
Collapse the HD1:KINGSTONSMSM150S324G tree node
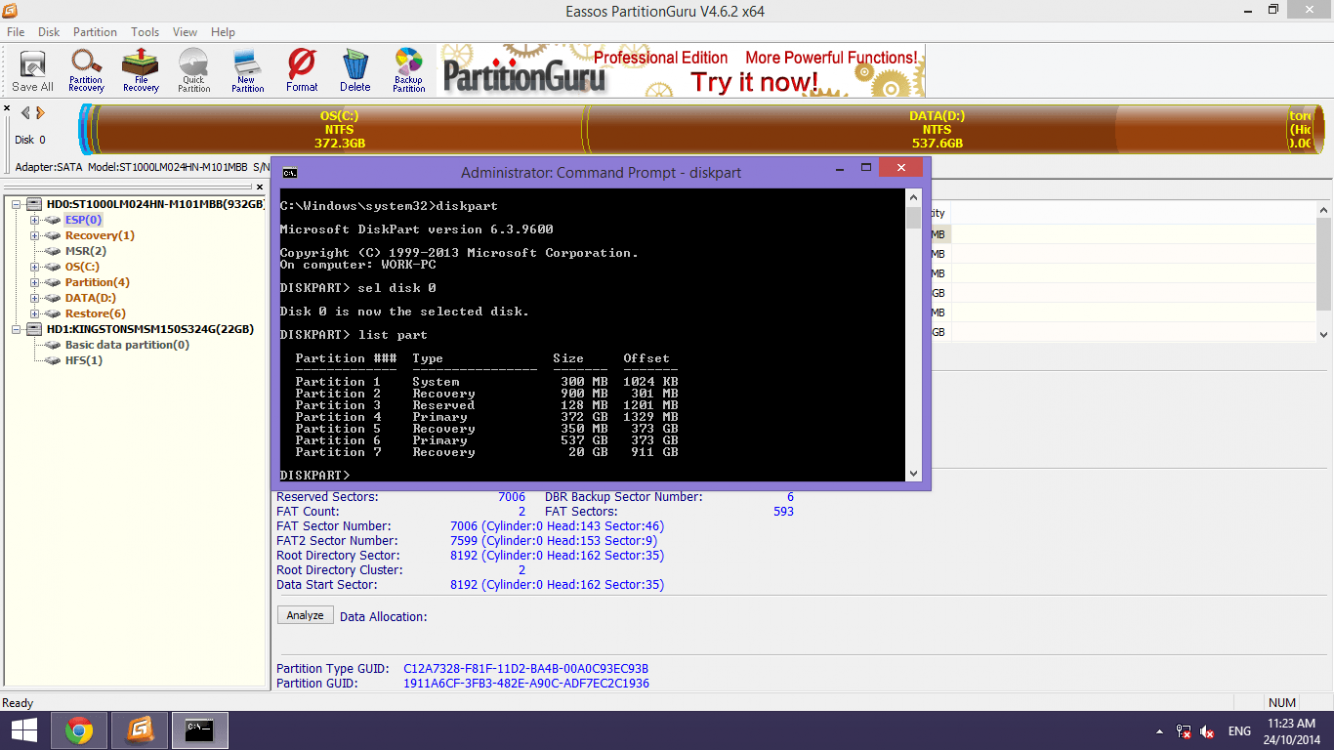(x=17, y=329)
